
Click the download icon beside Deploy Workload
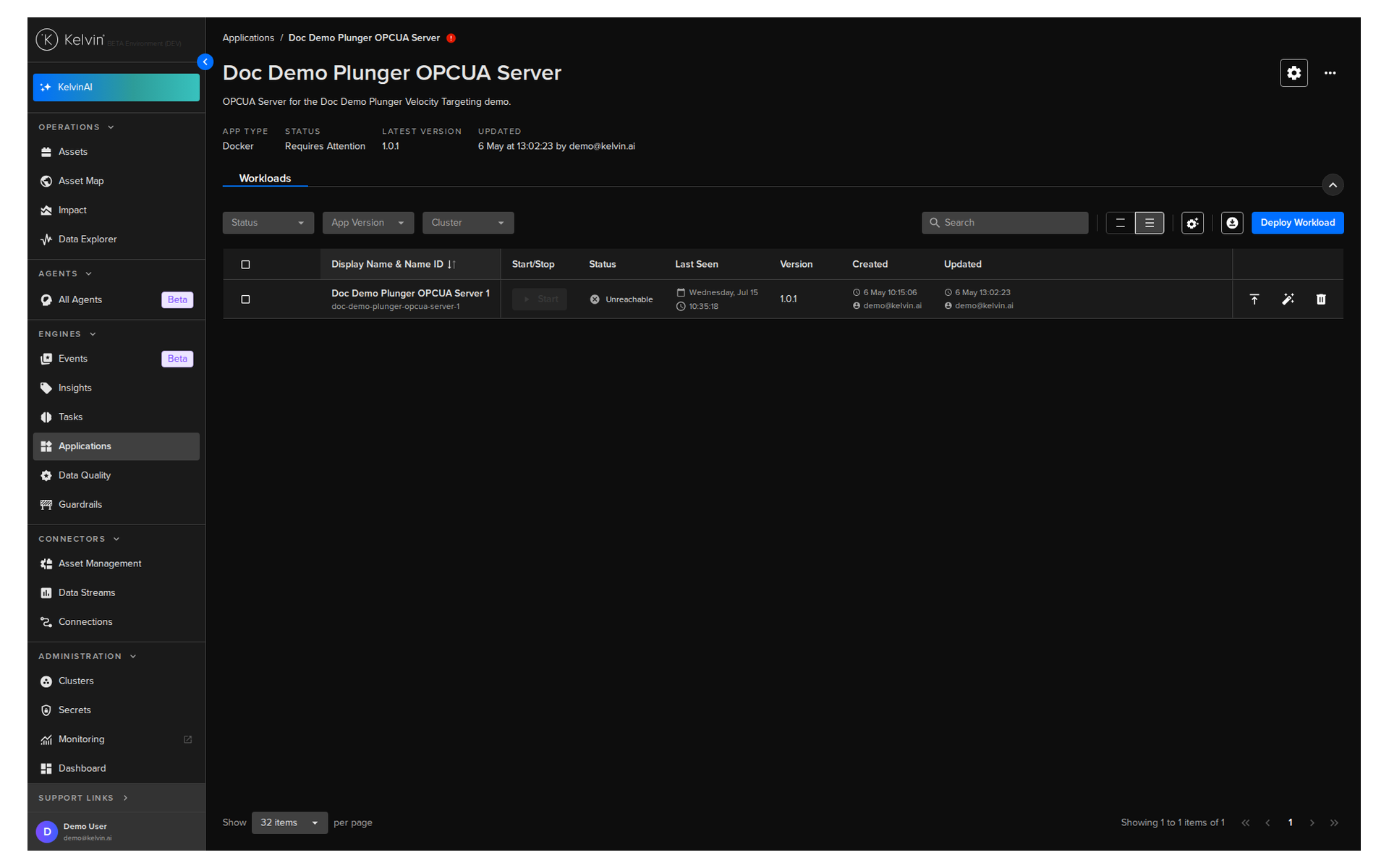pos(1232,223)
